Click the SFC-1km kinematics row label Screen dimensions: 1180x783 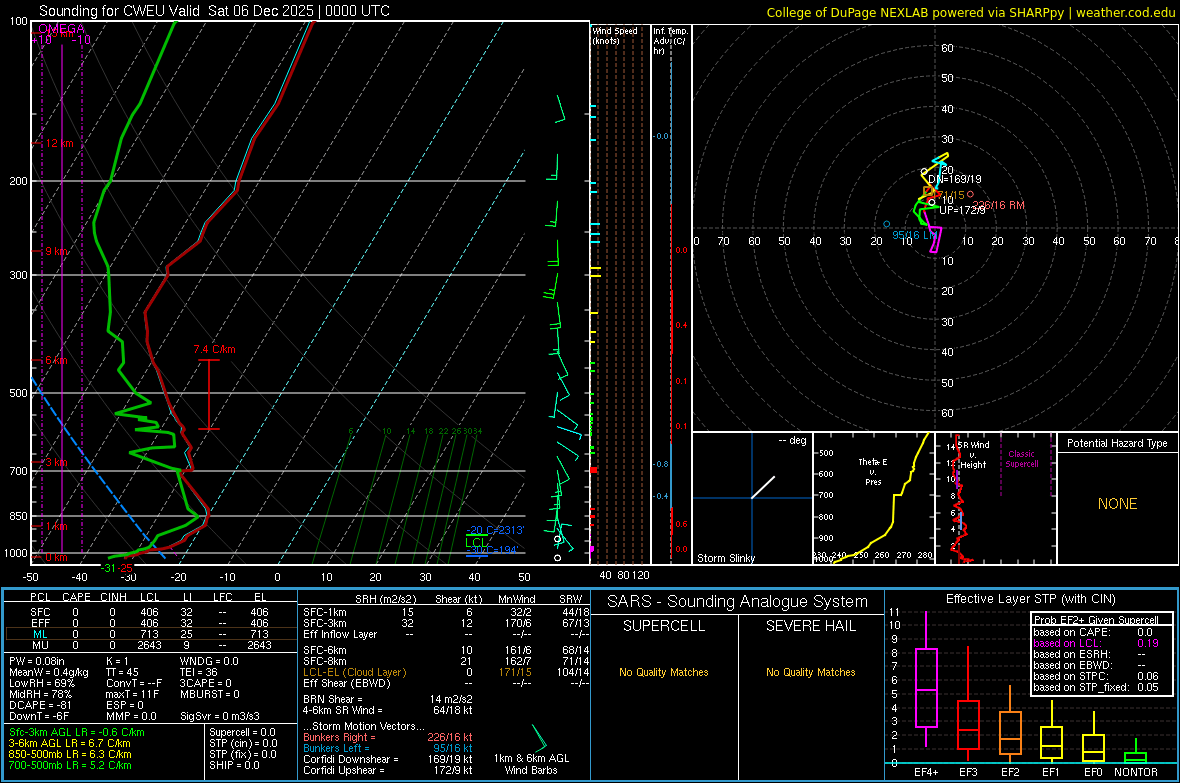pyautogui.click(x=325, y=612)
